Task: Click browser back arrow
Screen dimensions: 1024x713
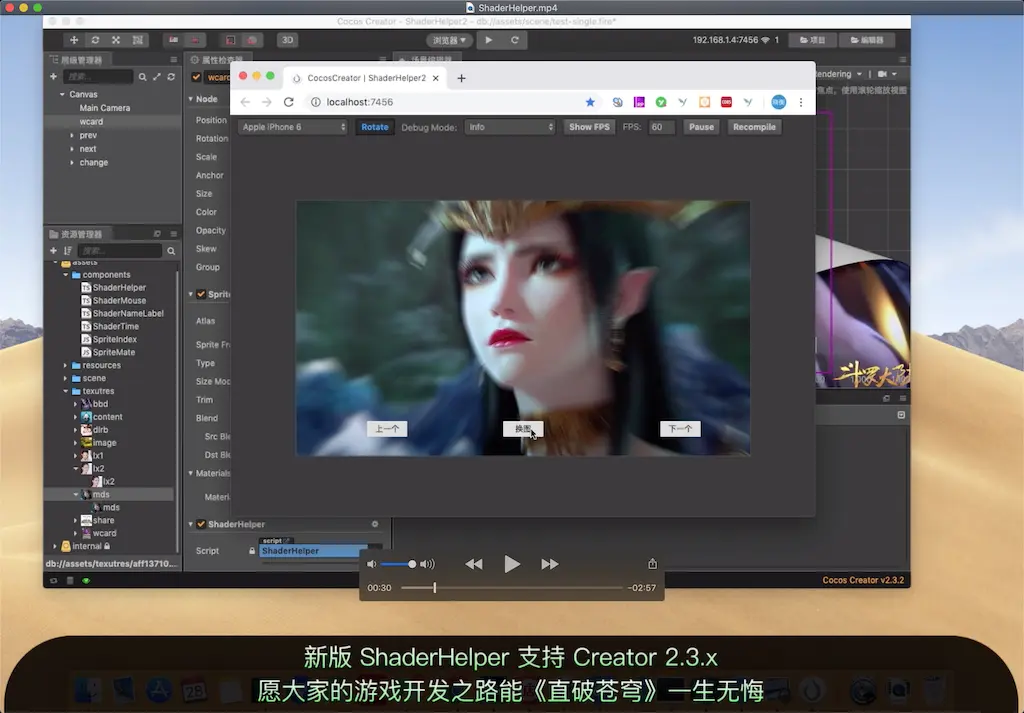Action: [246, 102]
